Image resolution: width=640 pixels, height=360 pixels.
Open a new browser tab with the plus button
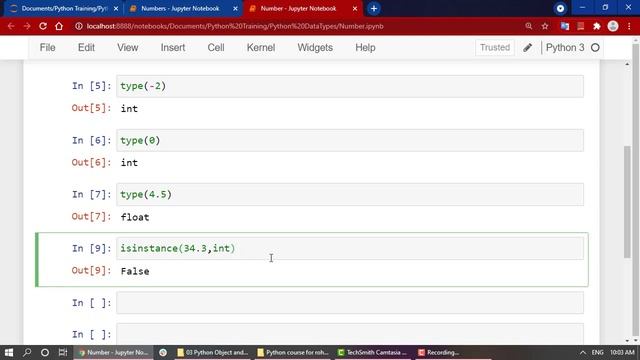click(x=373, y=8)
